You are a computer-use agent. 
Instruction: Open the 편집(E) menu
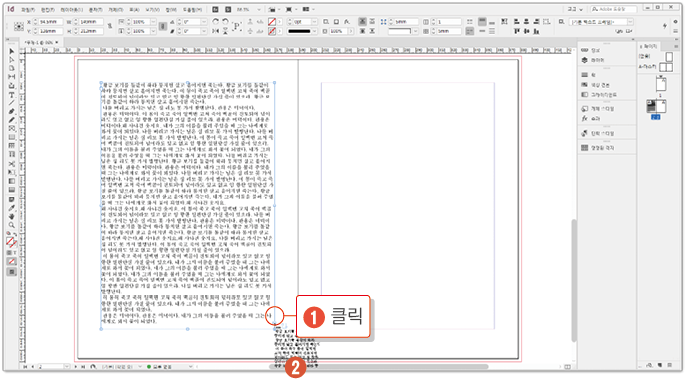[x=48, y=10]
